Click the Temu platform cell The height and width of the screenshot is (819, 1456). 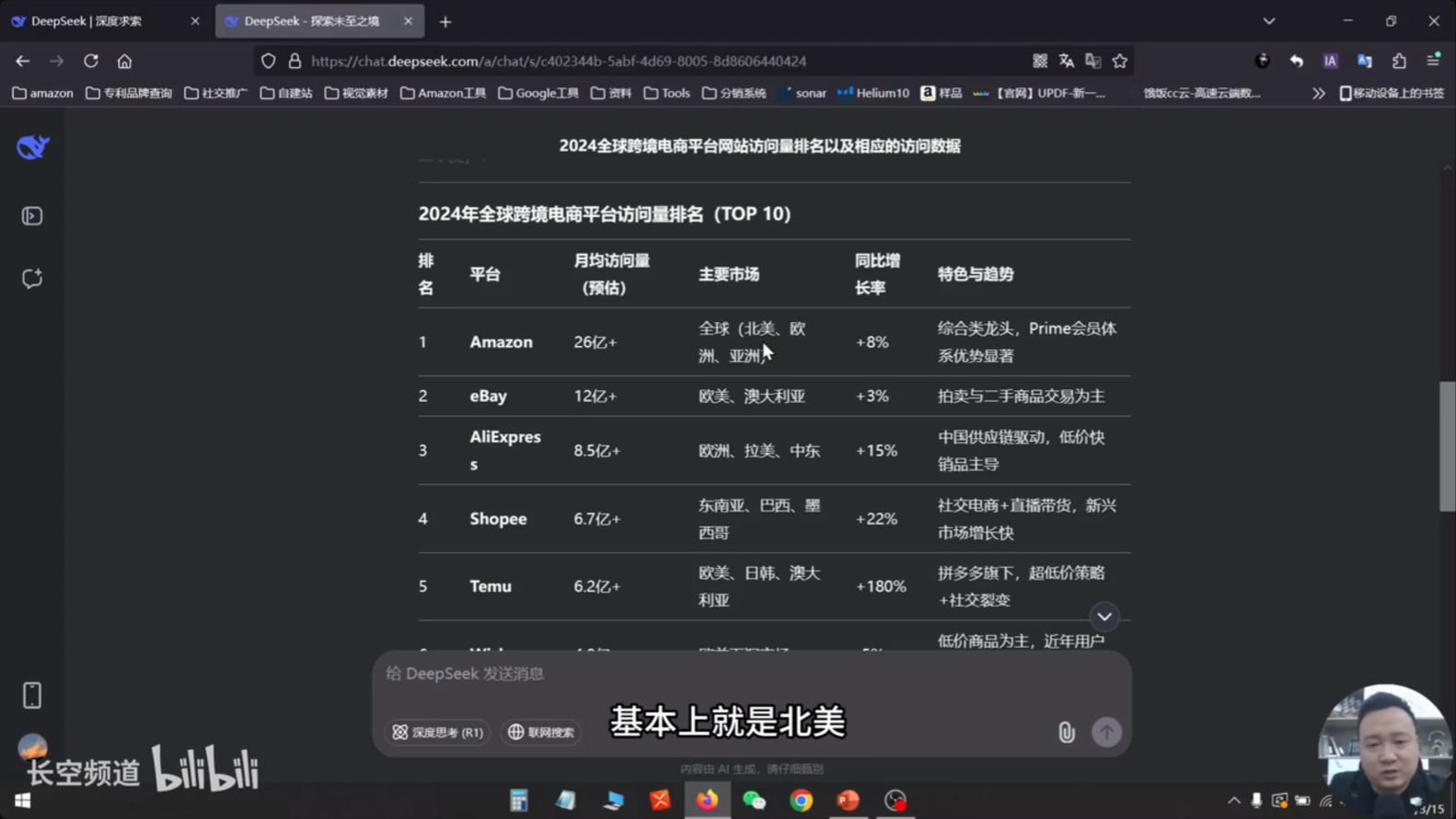click(491, 586)
